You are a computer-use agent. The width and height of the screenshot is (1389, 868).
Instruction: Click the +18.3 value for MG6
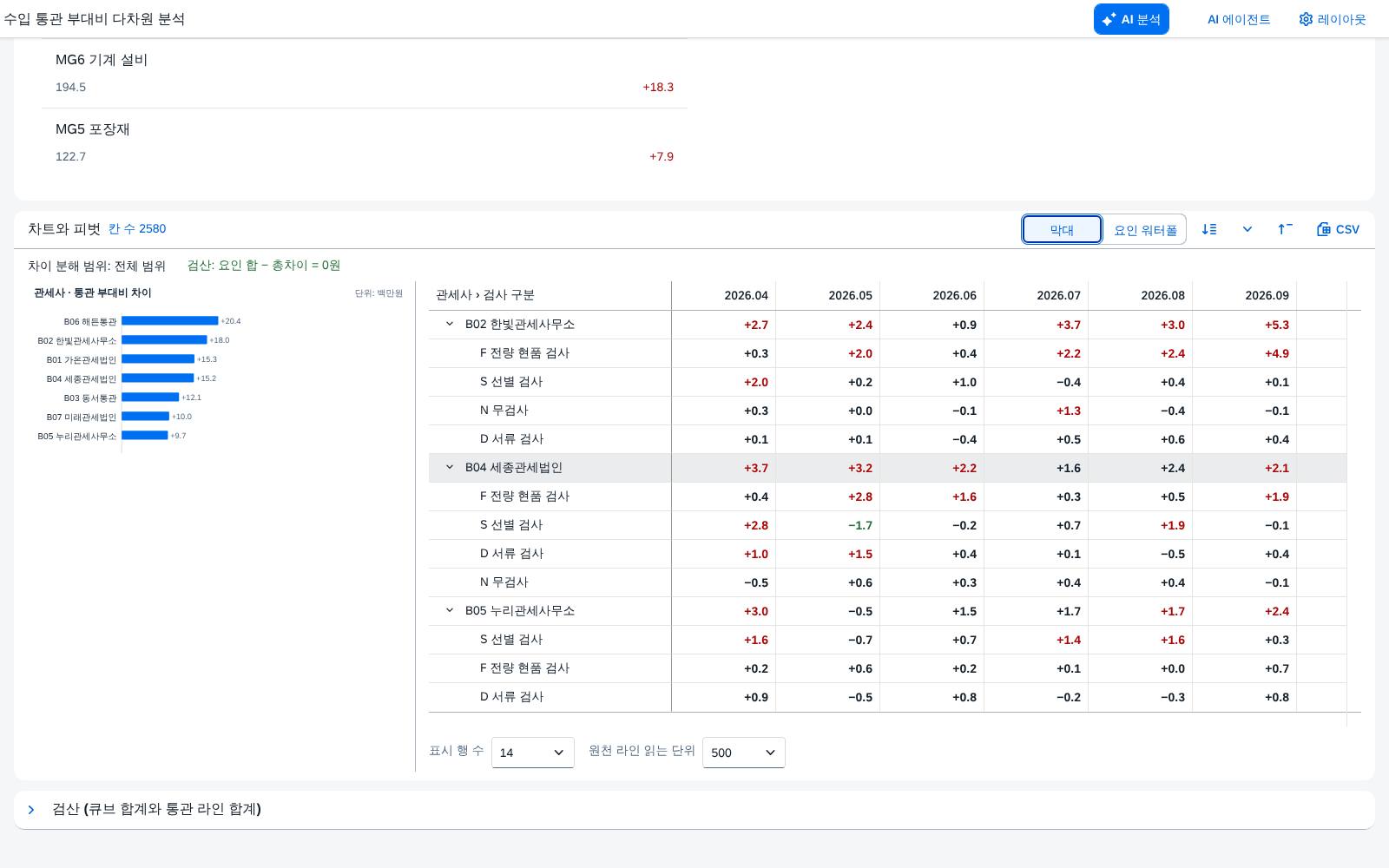click(x=658, y=87)
